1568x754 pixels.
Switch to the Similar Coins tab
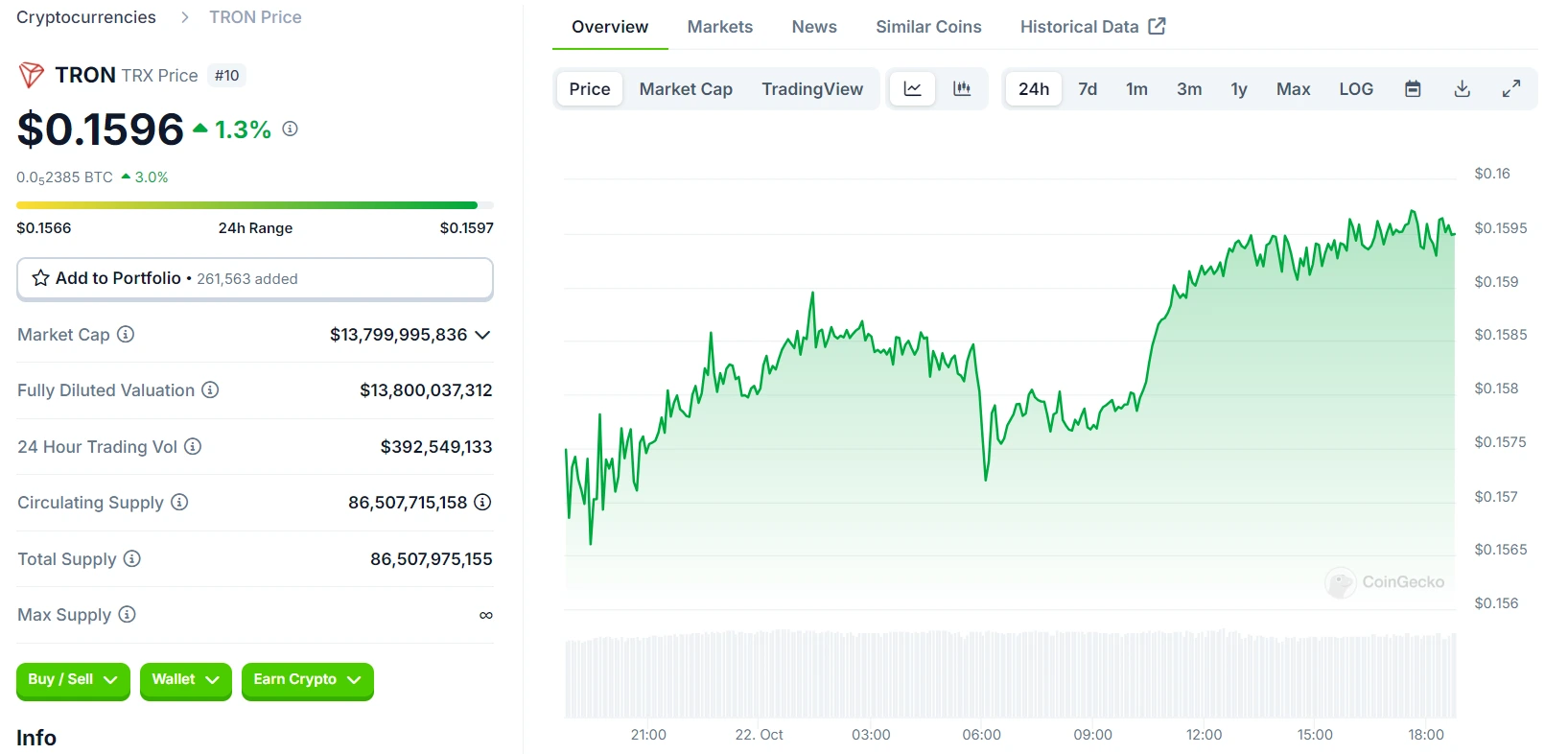(928, 27)
